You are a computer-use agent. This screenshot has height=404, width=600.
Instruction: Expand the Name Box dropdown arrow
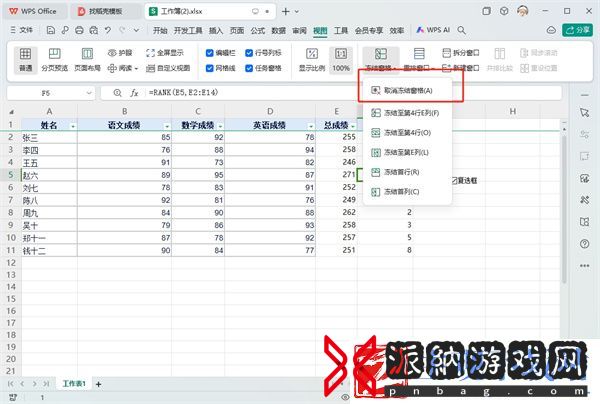click(89, 93)
